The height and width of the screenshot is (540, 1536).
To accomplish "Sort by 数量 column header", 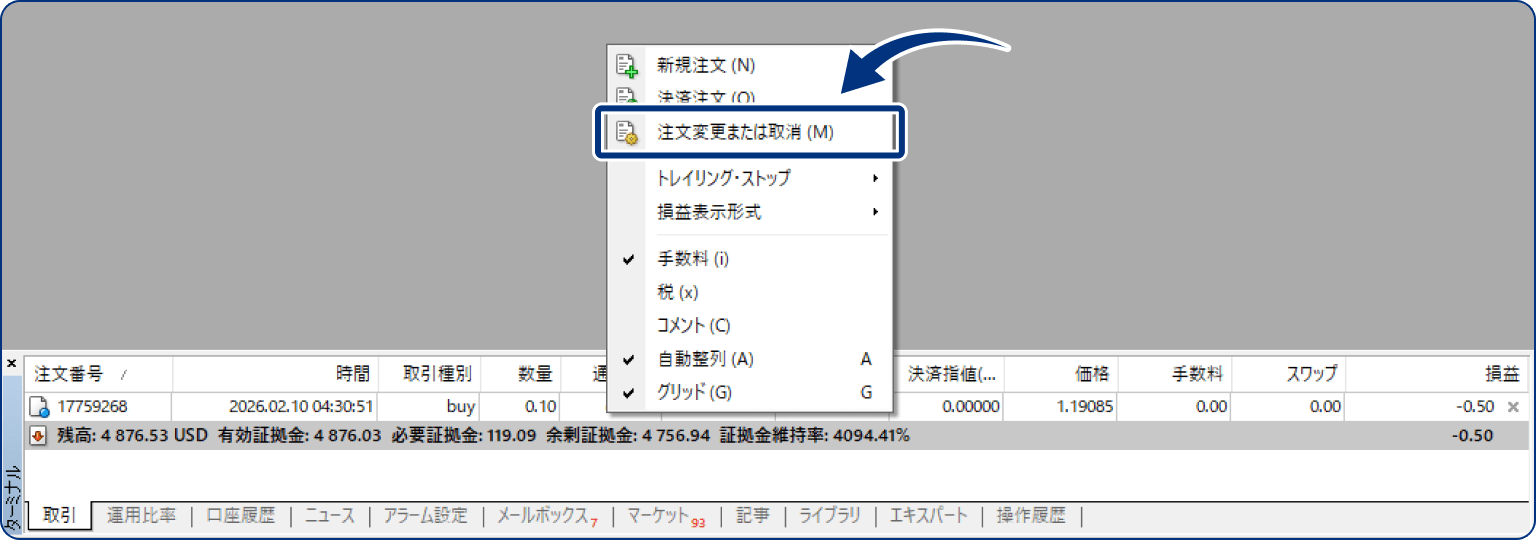I will pyautogui.click(x=521, y=375).
